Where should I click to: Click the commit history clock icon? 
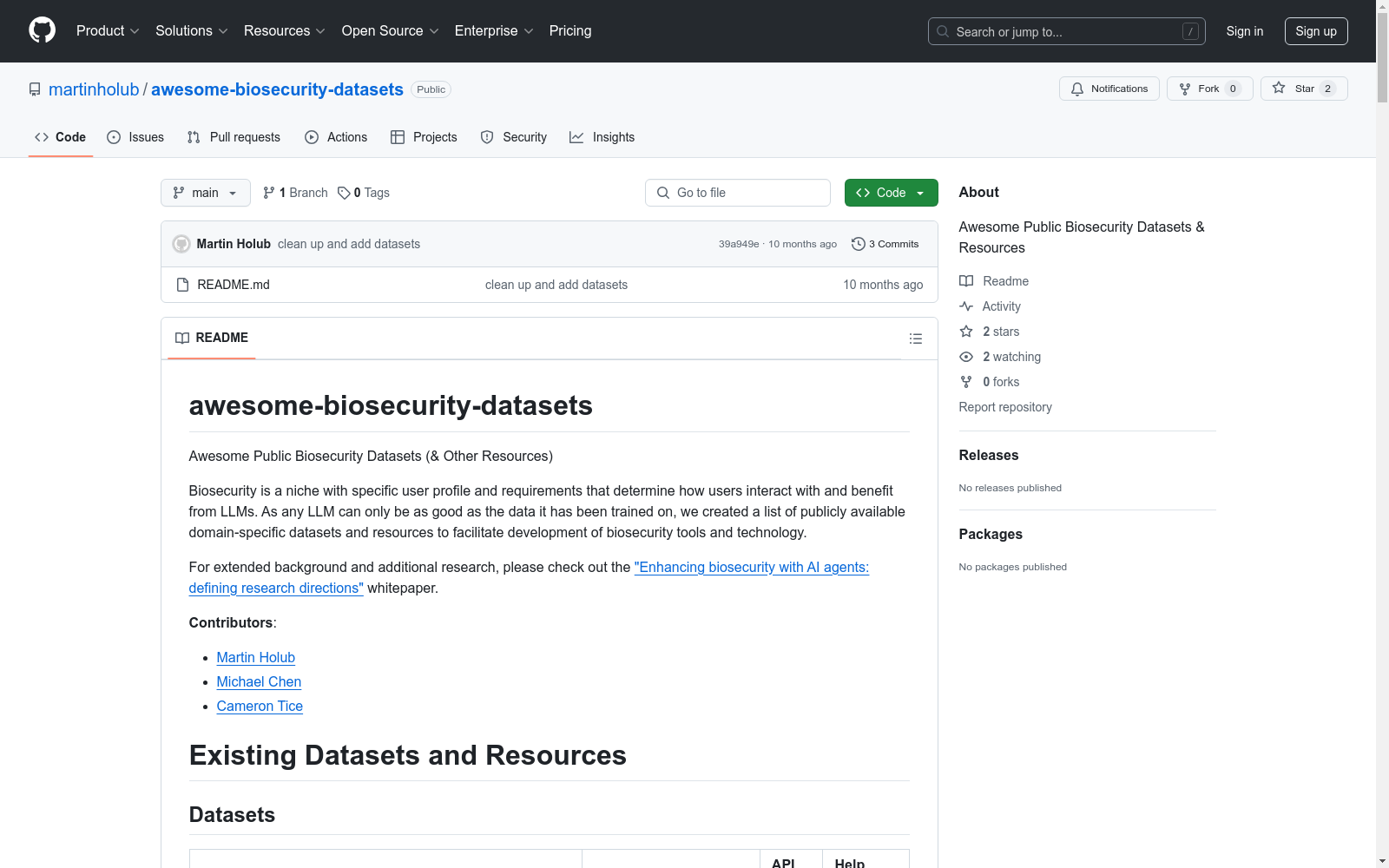858,244
